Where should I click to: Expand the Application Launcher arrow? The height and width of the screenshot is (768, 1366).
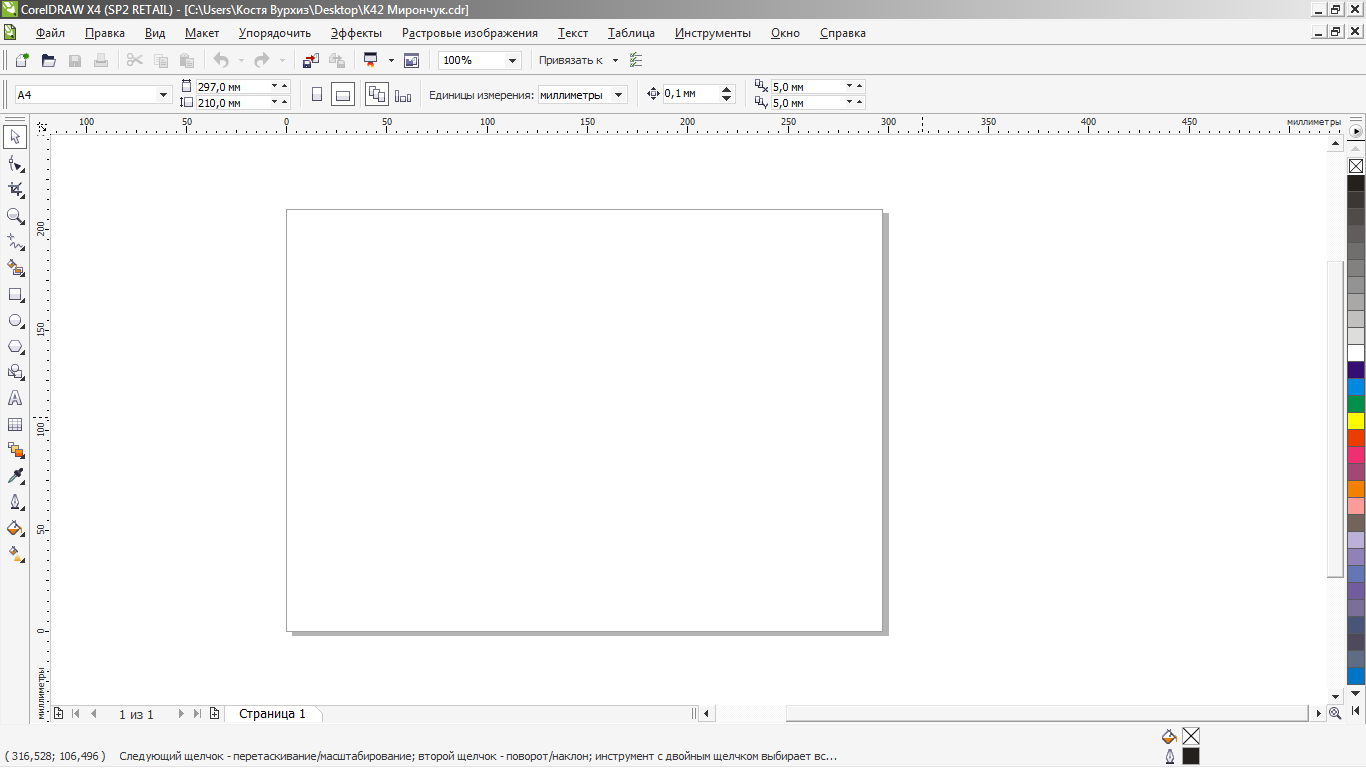click(x=391, y=60)
